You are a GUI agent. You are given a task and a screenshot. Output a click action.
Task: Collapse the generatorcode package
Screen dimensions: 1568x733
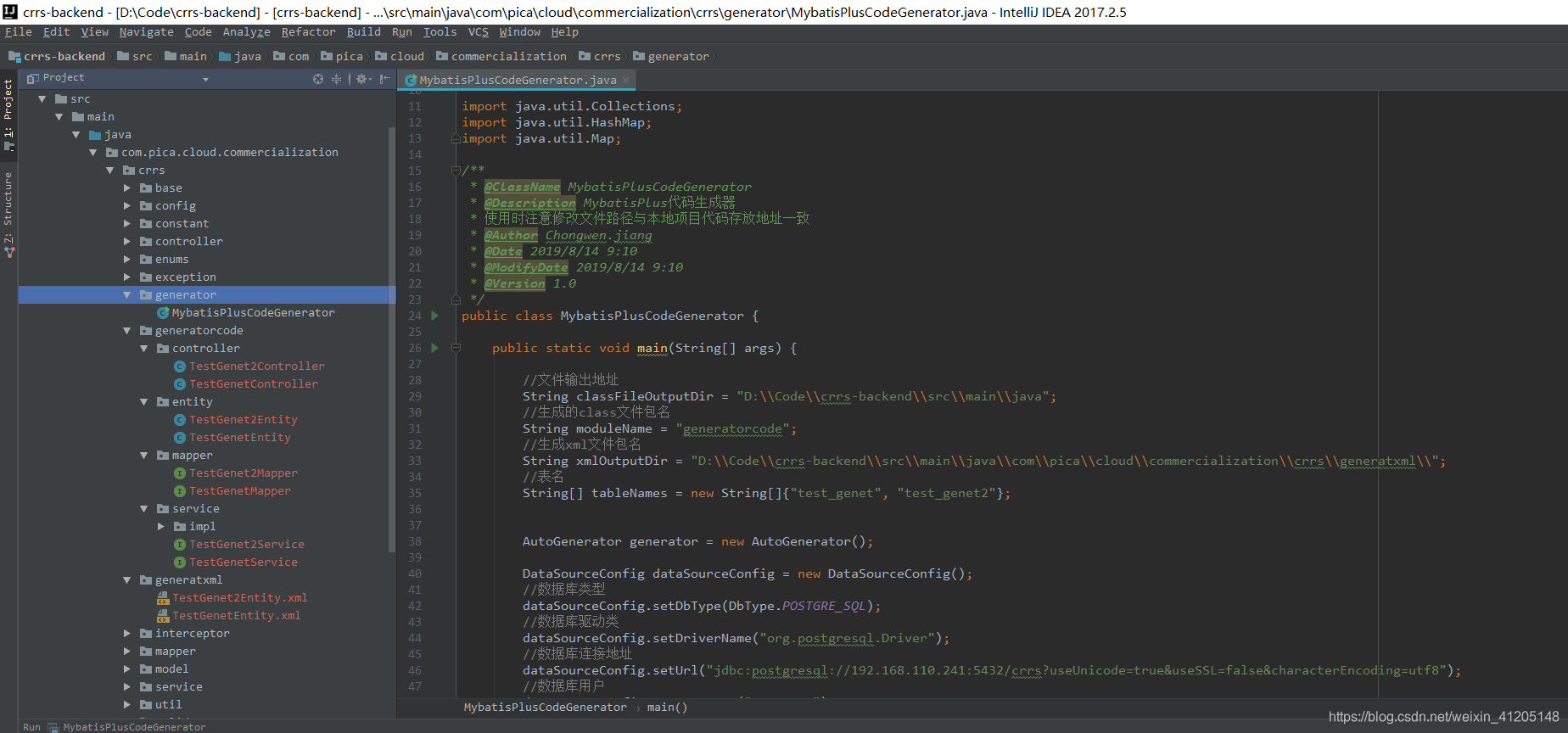[127, 331]
